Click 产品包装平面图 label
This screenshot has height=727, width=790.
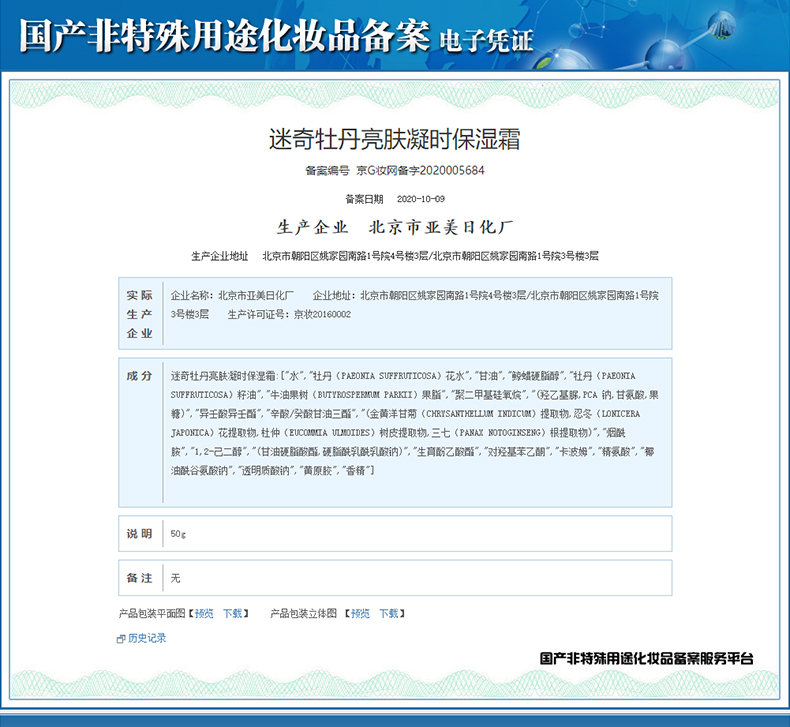click(x=152, y=613)
